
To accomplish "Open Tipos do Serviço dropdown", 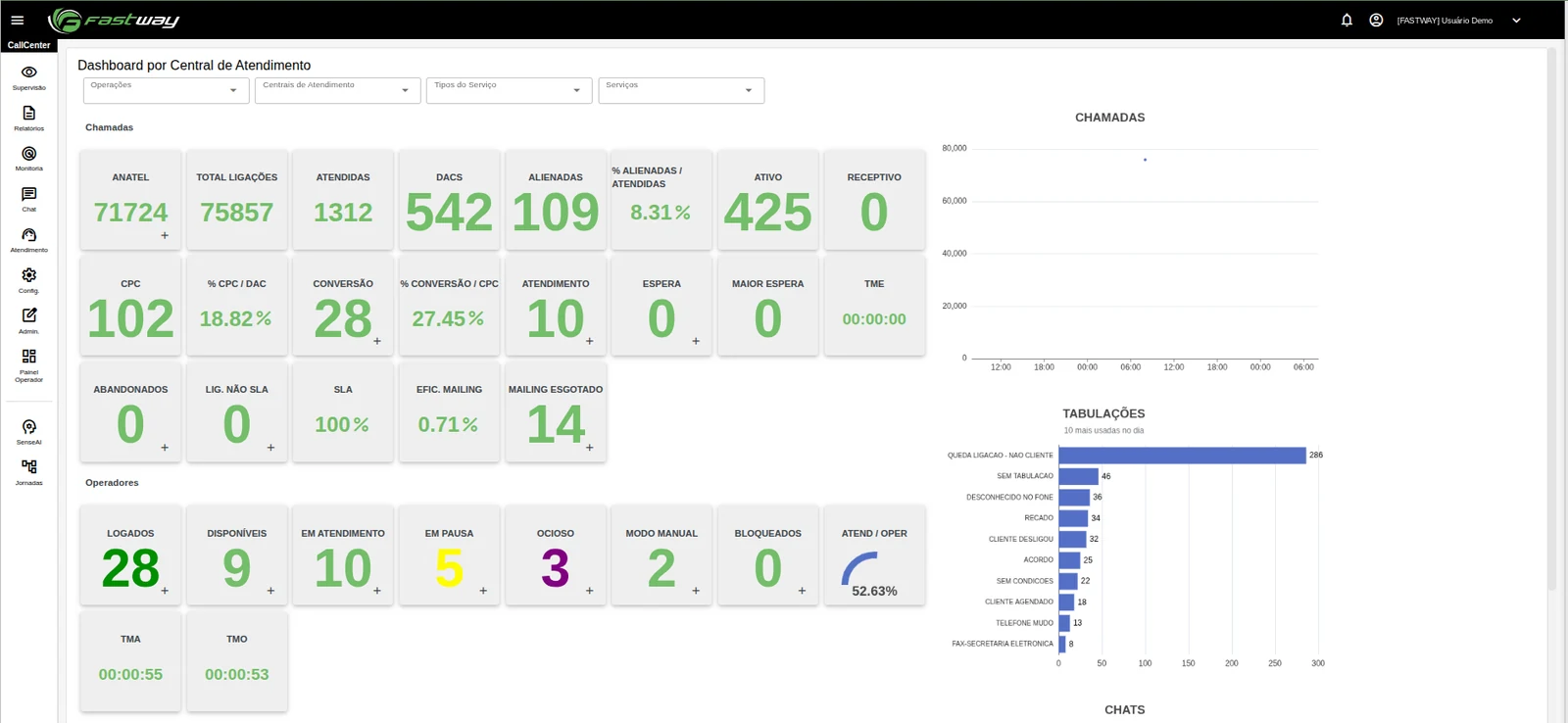I will 509,90.
